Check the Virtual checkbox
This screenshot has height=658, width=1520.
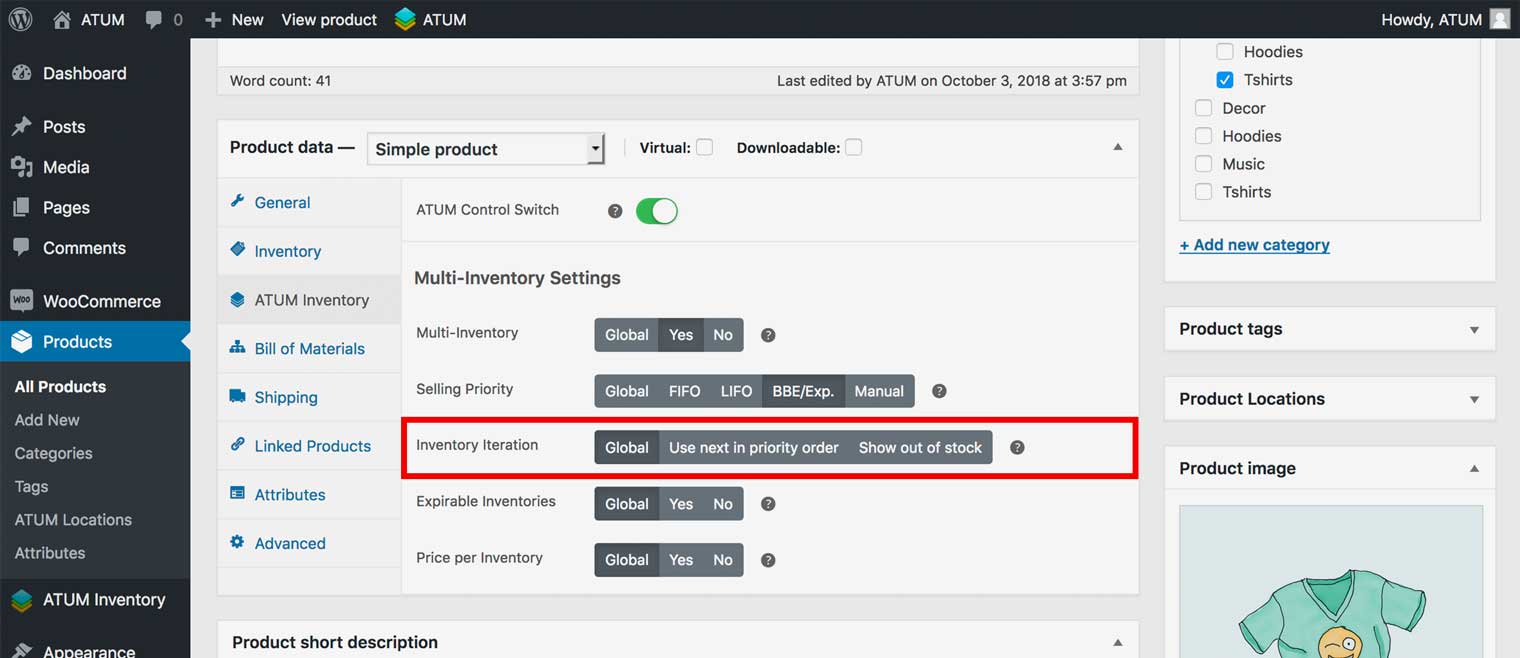tap(705, 147)
